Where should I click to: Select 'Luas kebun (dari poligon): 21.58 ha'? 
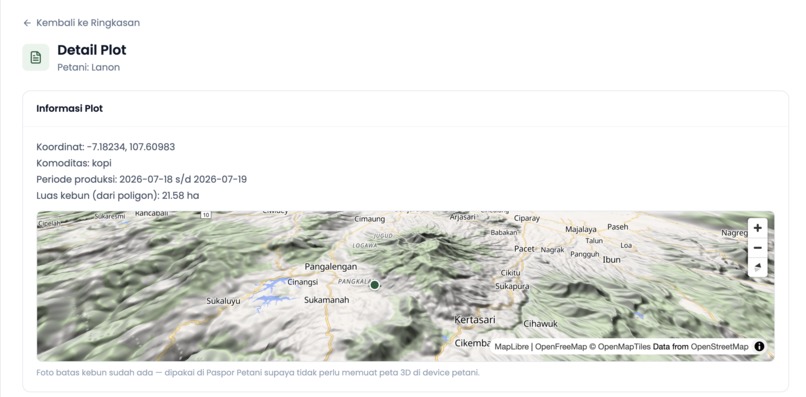pos(118,195)
